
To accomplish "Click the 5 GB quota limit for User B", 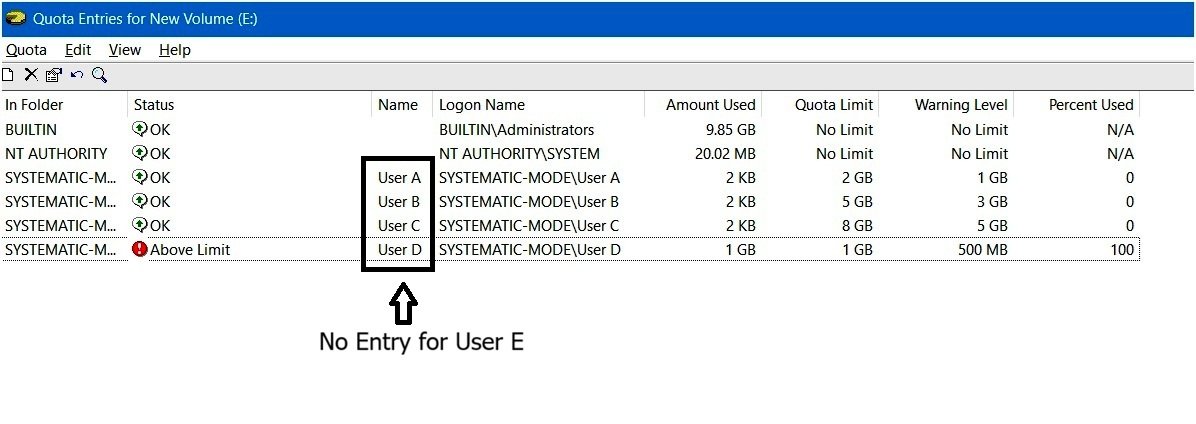I will pyautogui.click(x=855, y=202).
